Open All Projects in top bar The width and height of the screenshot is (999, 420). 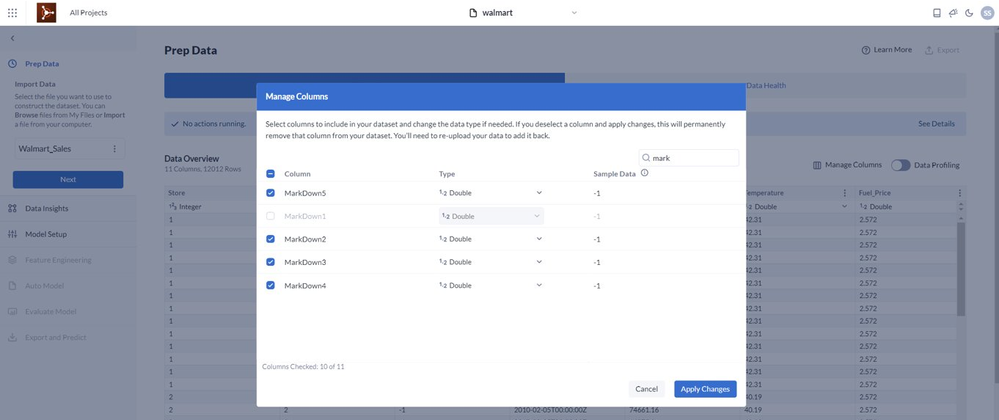point(88,13)
